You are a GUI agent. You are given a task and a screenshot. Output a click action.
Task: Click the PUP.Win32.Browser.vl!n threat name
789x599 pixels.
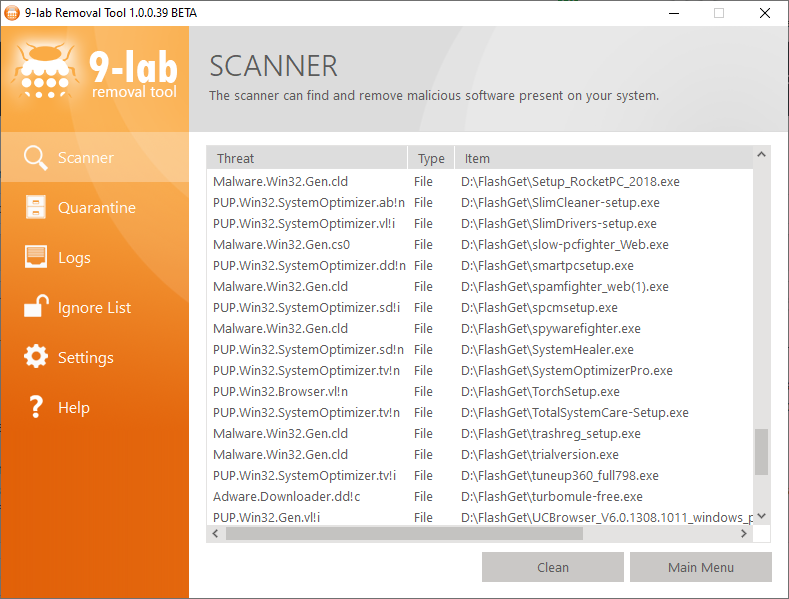pos(280,392)
